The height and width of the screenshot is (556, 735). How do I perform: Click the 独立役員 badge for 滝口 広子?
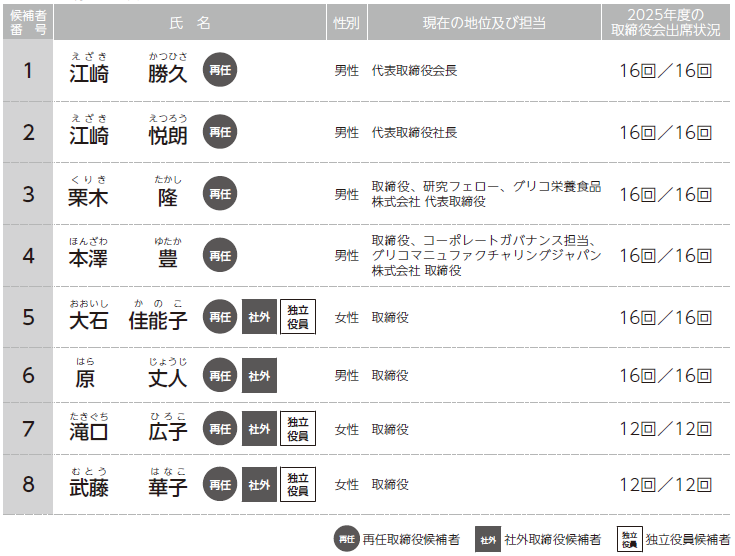tap(298, 429)
